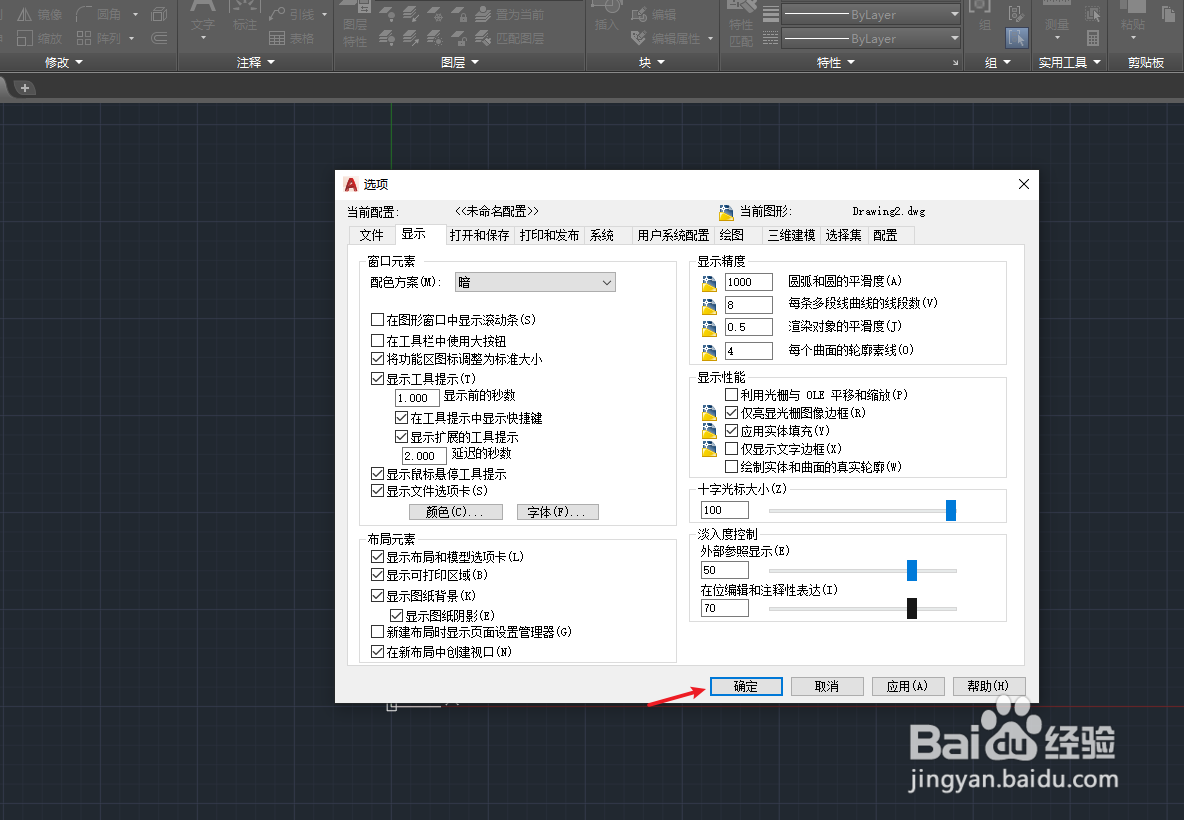Expand the 特性 ribbon panel

click(x=836, y=63)
